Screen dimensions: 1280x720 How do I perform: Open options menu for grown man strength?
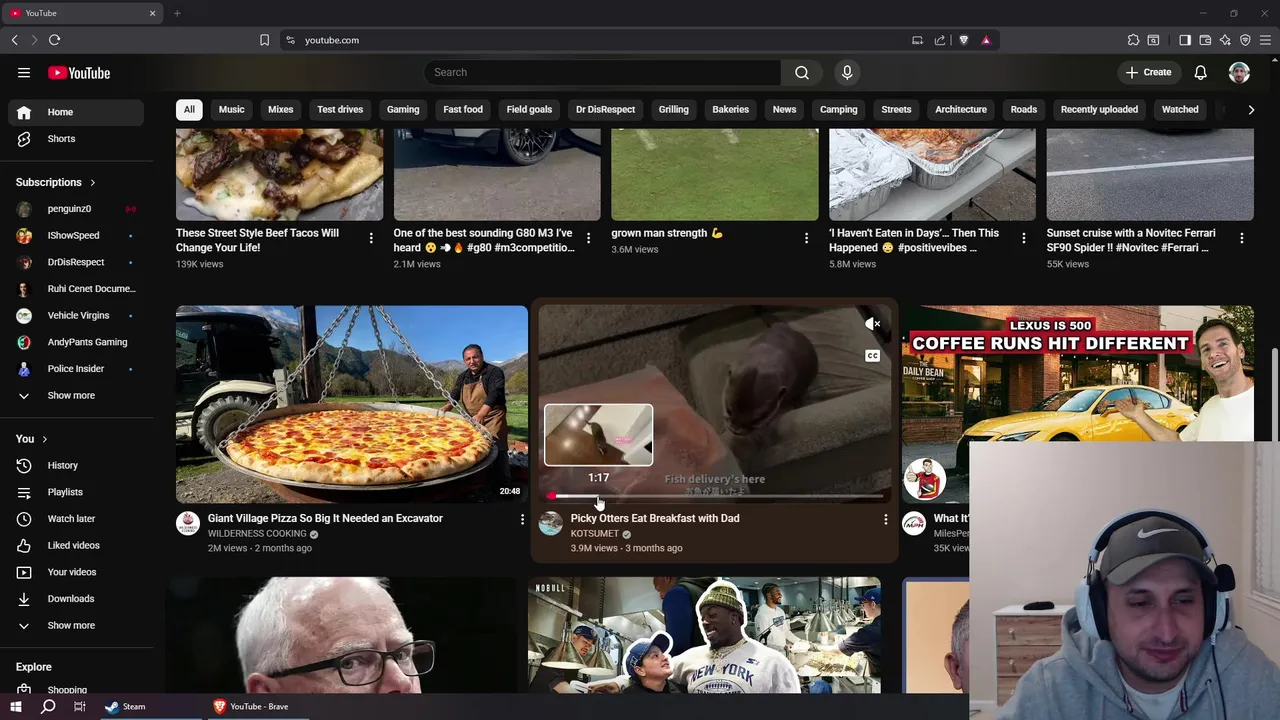pyautogui.click(x=806, y=238)
